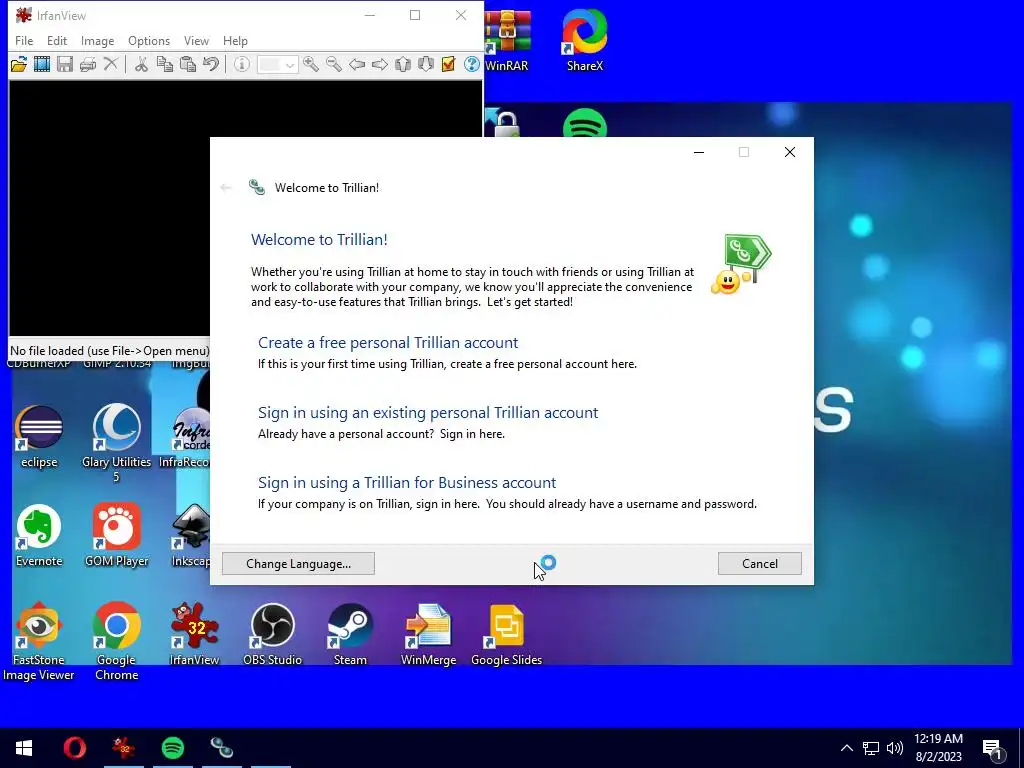Viewport: 1024px width, 768px height.
Task: Click the Open file icon in IrfanView toolbar
Action: coord(19,64)
